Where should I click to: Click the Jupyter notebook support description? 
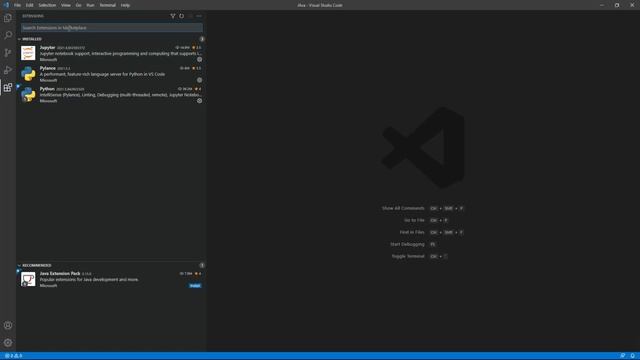point(121,53)
